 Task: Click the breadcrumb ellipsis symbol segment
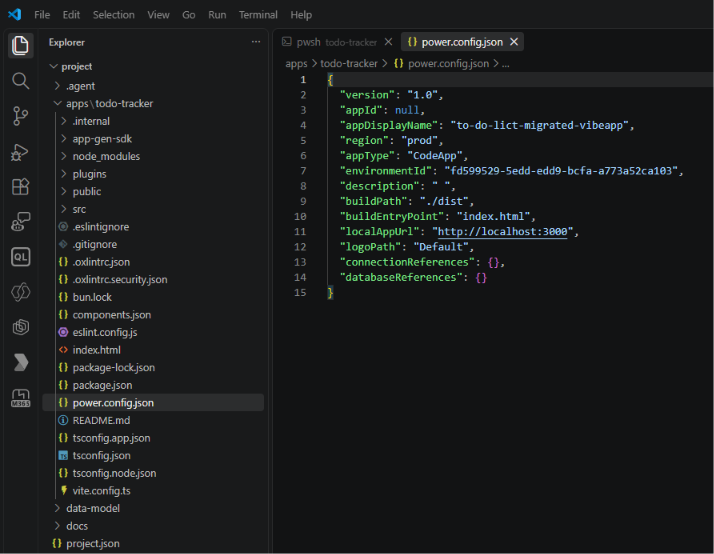[505, 64]
